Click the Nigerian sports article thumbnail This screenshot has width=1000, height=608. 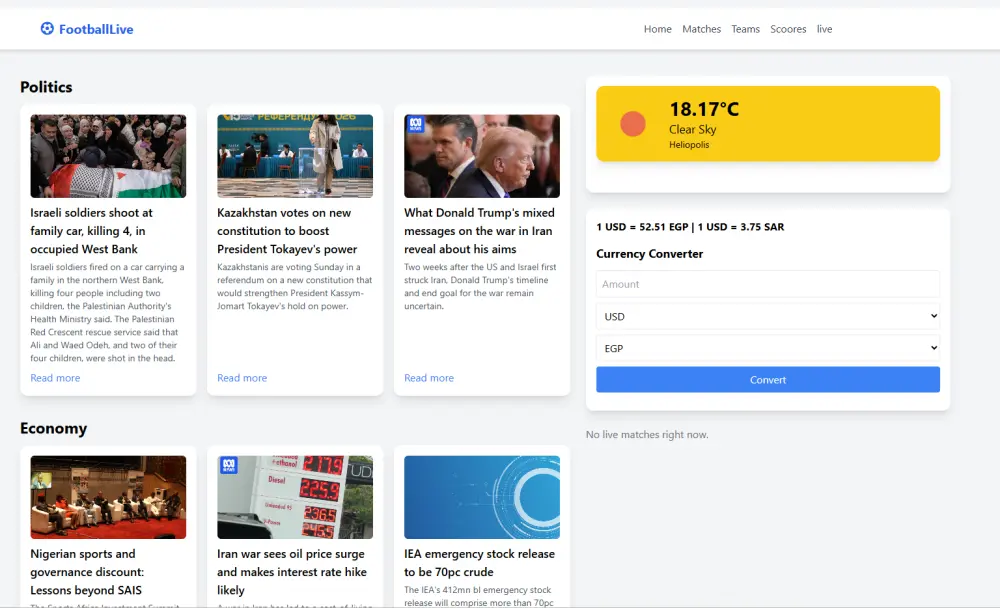[108, 496]
